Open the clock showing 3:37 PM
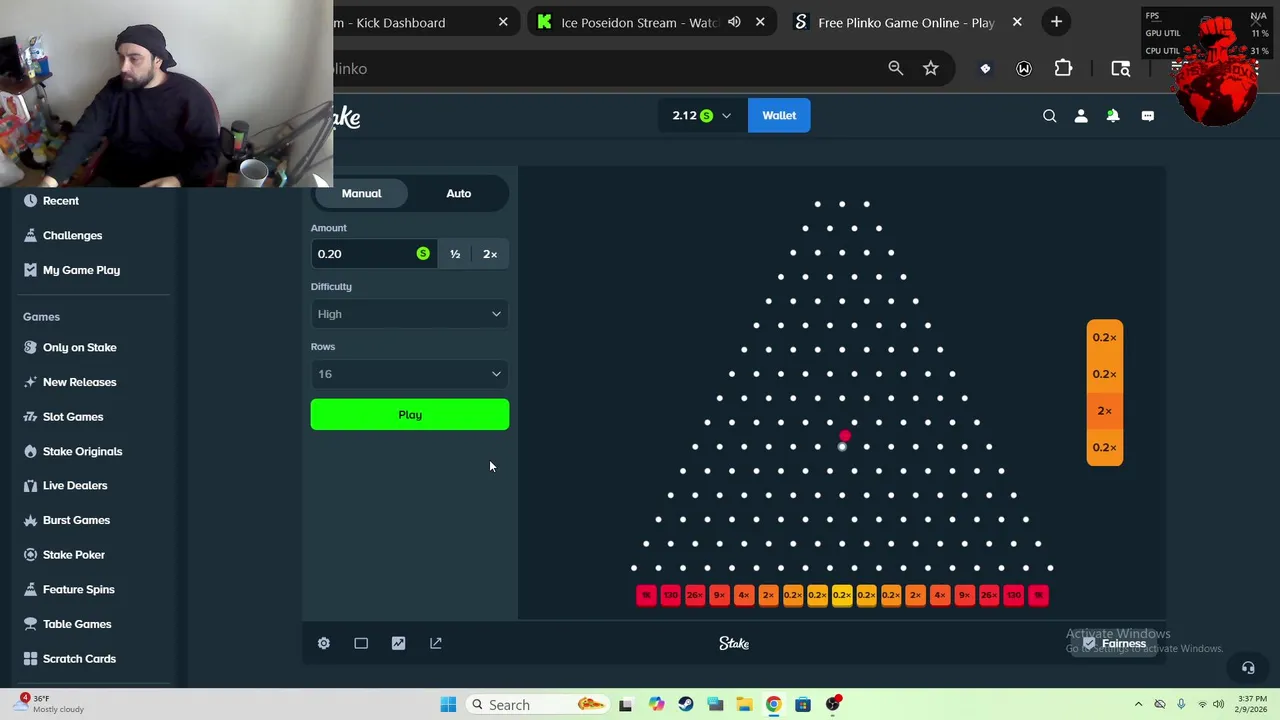 tap(1252, 704)
